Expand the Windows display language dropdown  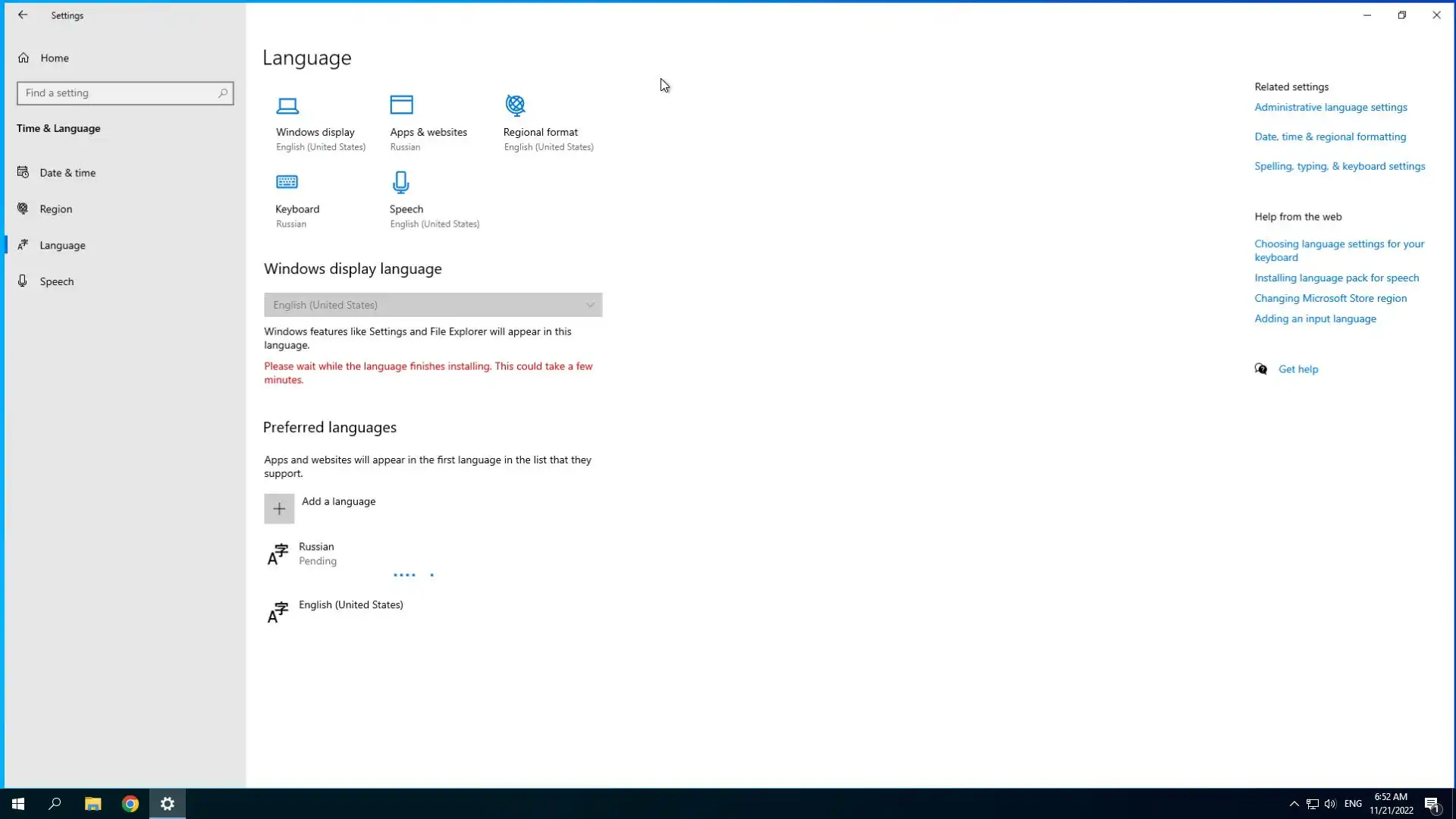[432, 305]
